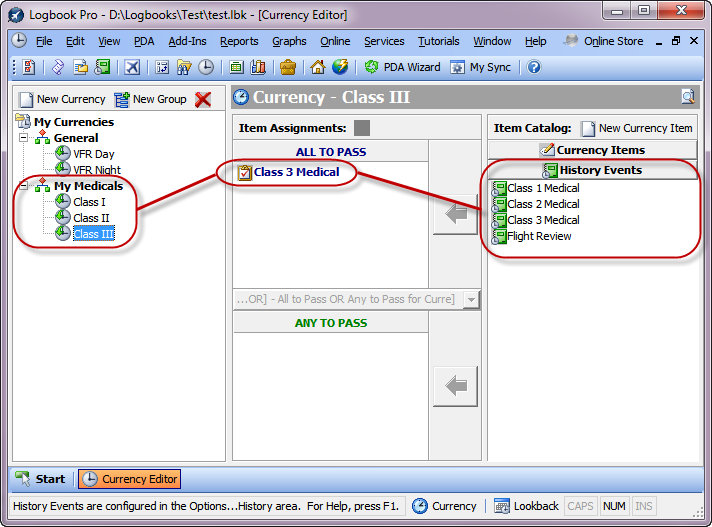Select the My Currencies root node
The height and width of the screenshot is (527, 712).
click(74, 122)
